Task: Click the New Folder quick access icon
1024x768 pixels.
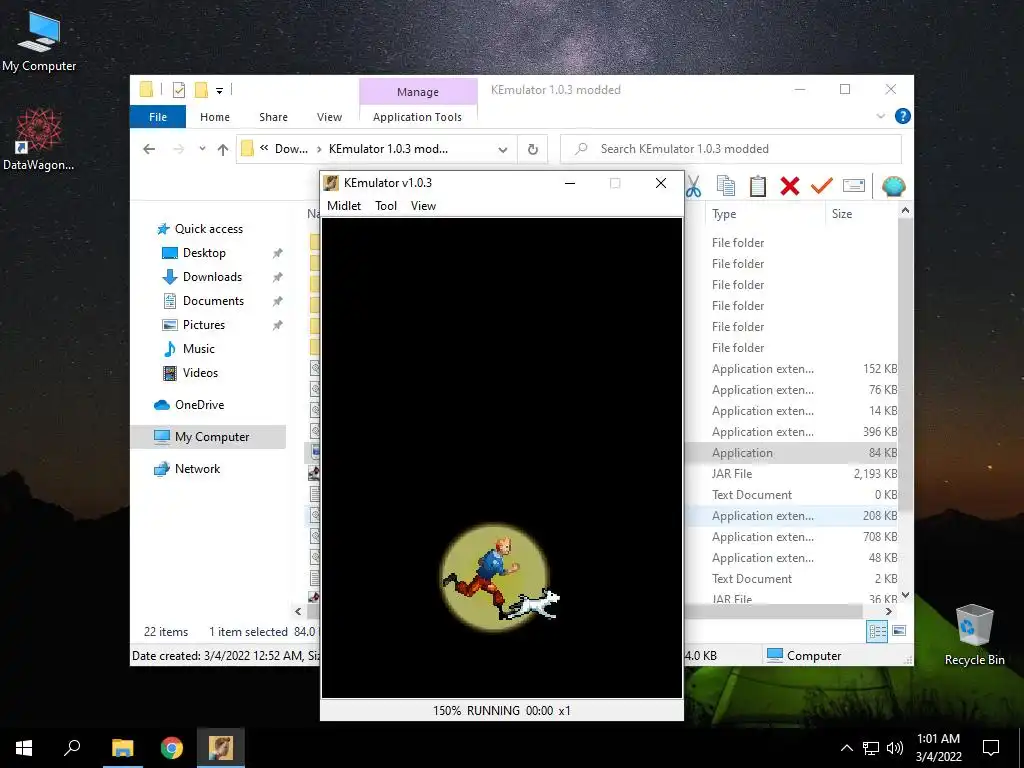Action: [x=201, y=90]
